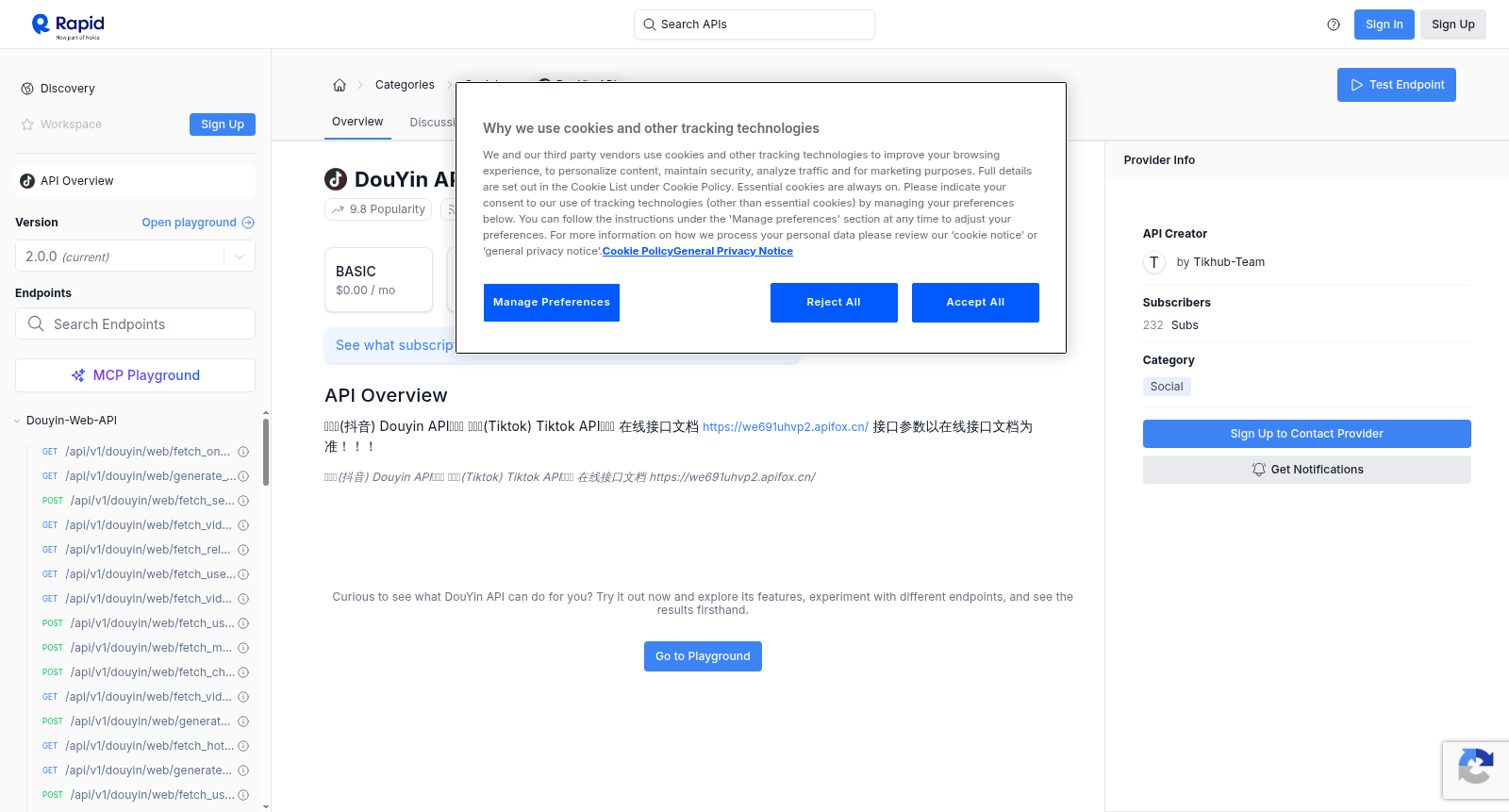Click Manage Preferences in cookie dialog
Image resolution: width=1509 pixels, height=812 pixels.
click(x=552, y=303)
